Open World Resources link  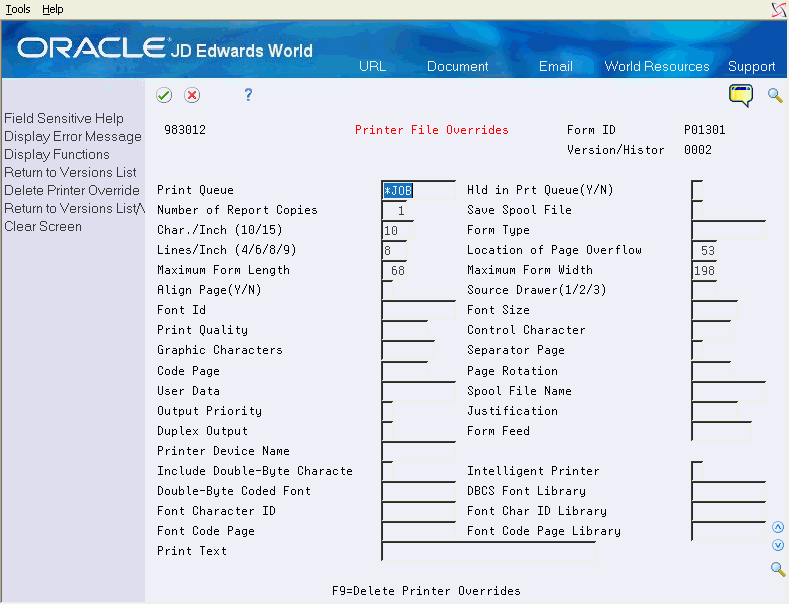(x=657, y=66)
